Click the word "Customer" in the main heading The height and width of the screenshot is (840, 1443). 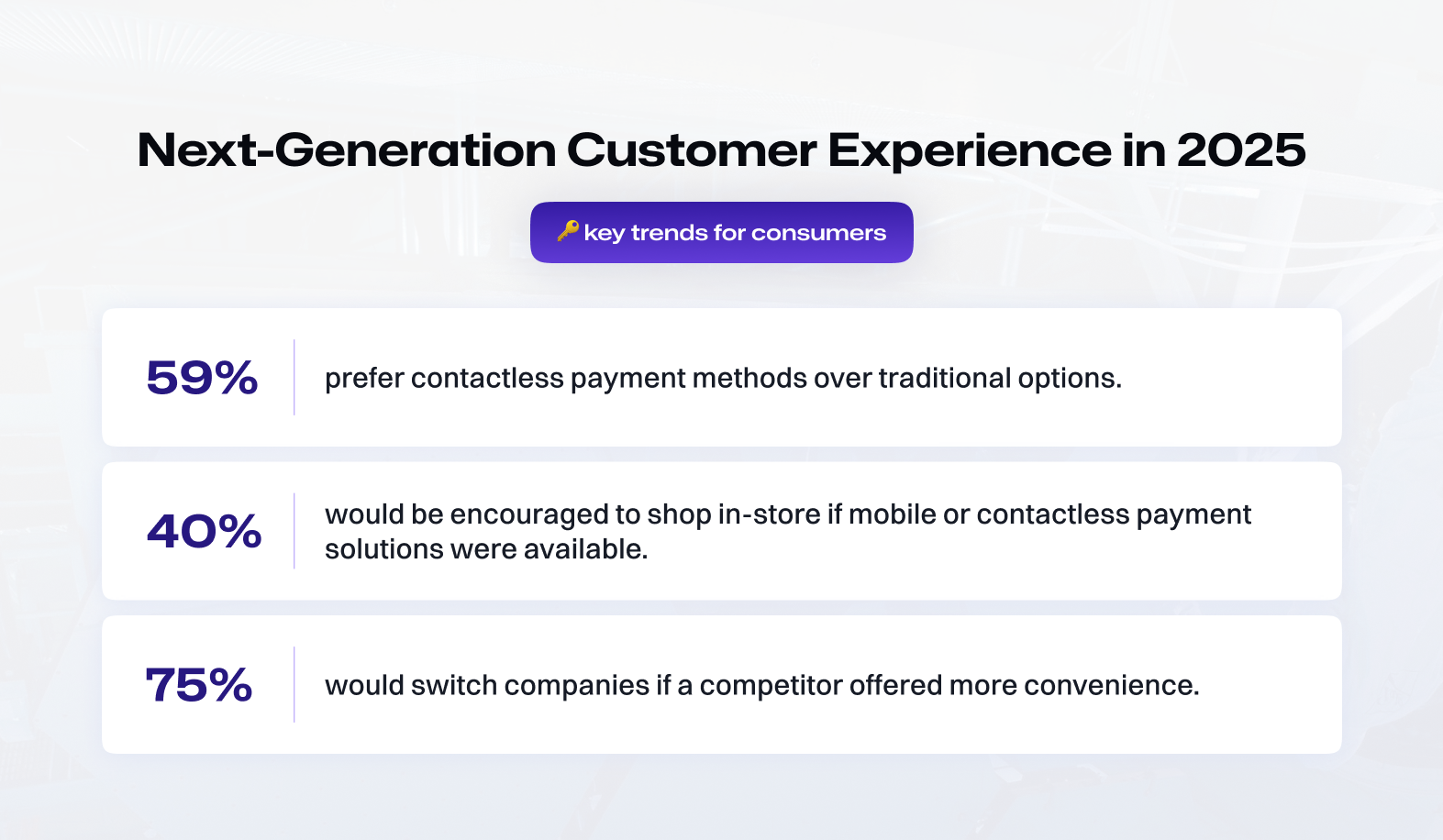pyautogui.click(x=692, y=150)
